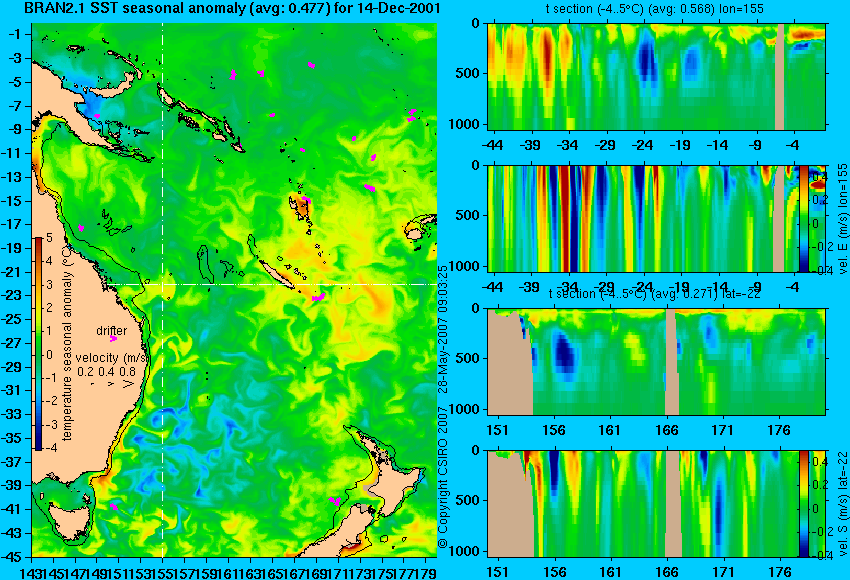Click the vel. S velocity colorbar
850x580 pixels.
coord(804,504)
